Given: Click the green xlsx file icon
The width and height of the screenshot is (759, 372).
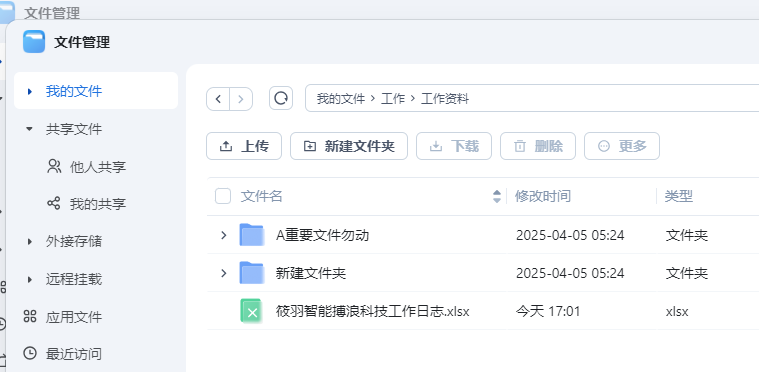Looking at the screenshot, I should click(252, 311).
